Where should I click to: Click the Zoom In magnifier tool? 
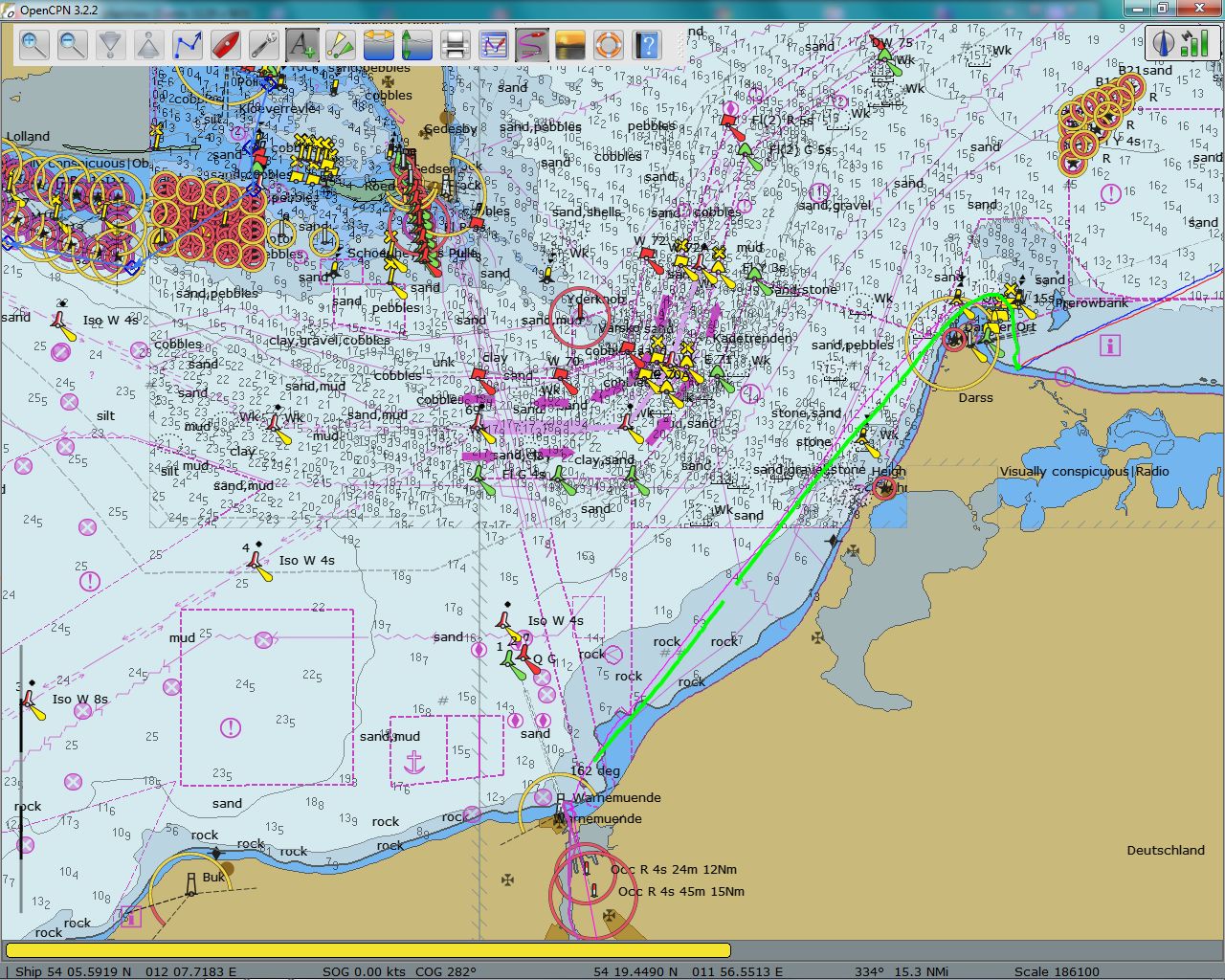coord(34,44)
